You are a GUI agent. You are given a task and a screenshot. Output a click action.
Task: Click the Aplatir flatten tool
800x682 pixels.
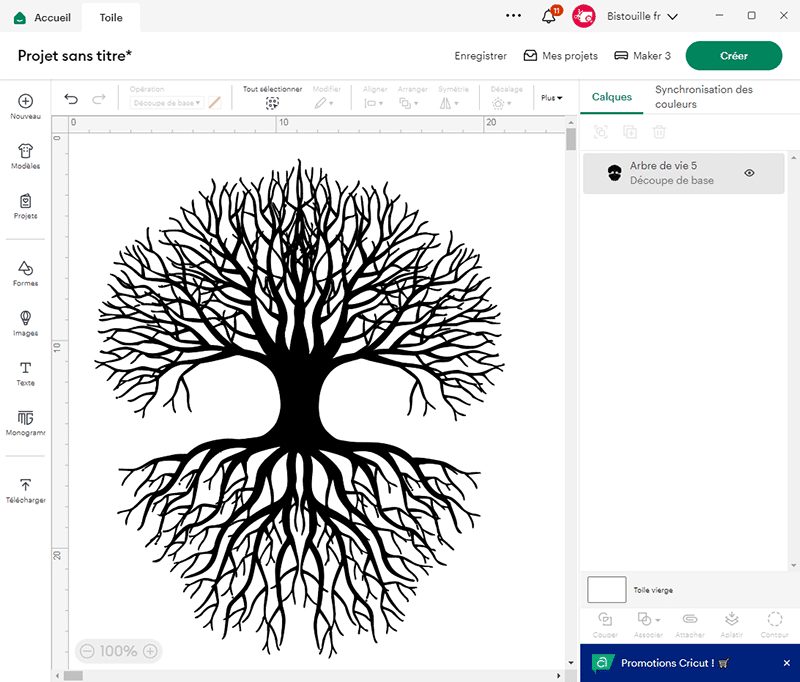pos(732,625)
